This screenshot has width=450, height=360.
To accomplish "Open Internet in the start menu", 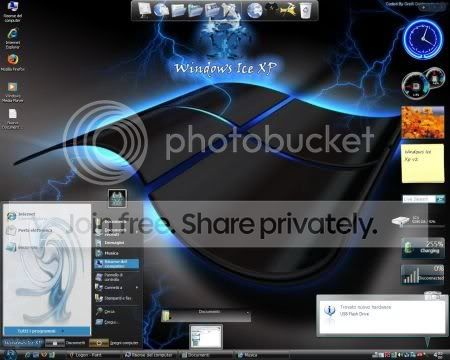I will click(x=47, y=216).
